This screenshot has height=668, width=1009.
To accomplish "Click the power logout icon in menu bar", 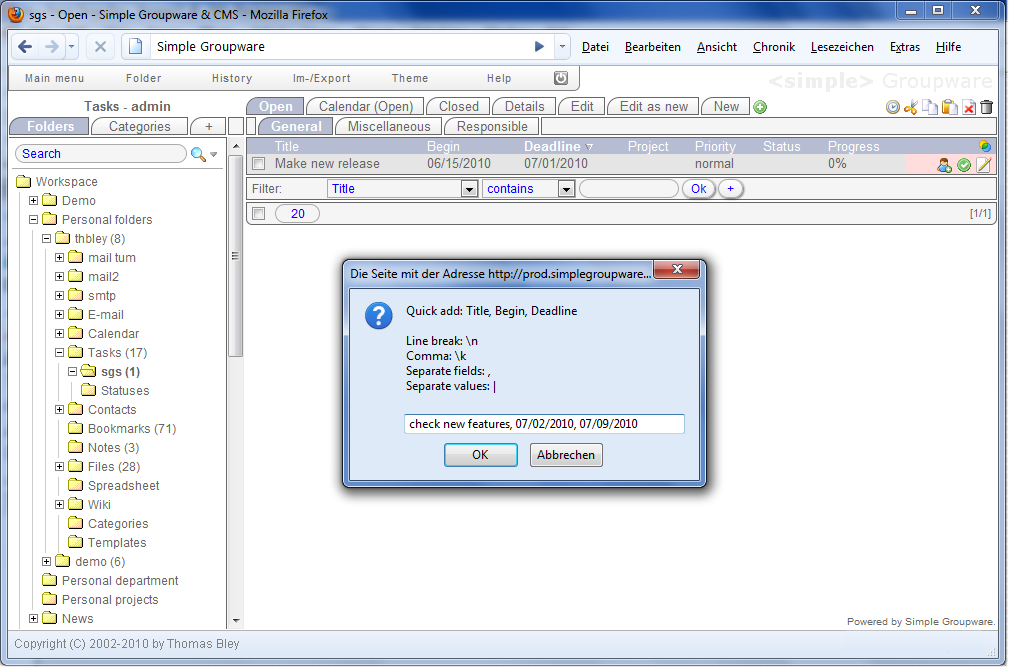I will [x=561, y=78].
